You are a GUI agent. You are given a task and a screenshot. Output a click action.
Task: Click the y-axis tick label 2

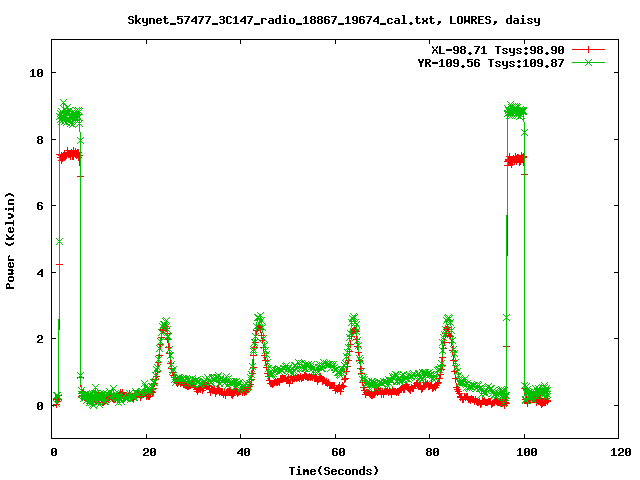[40, 339]
